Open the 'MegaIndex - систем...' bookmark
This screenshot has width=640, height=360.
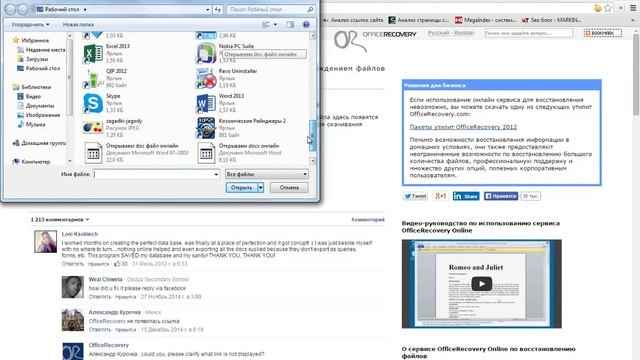coord(486,20)
